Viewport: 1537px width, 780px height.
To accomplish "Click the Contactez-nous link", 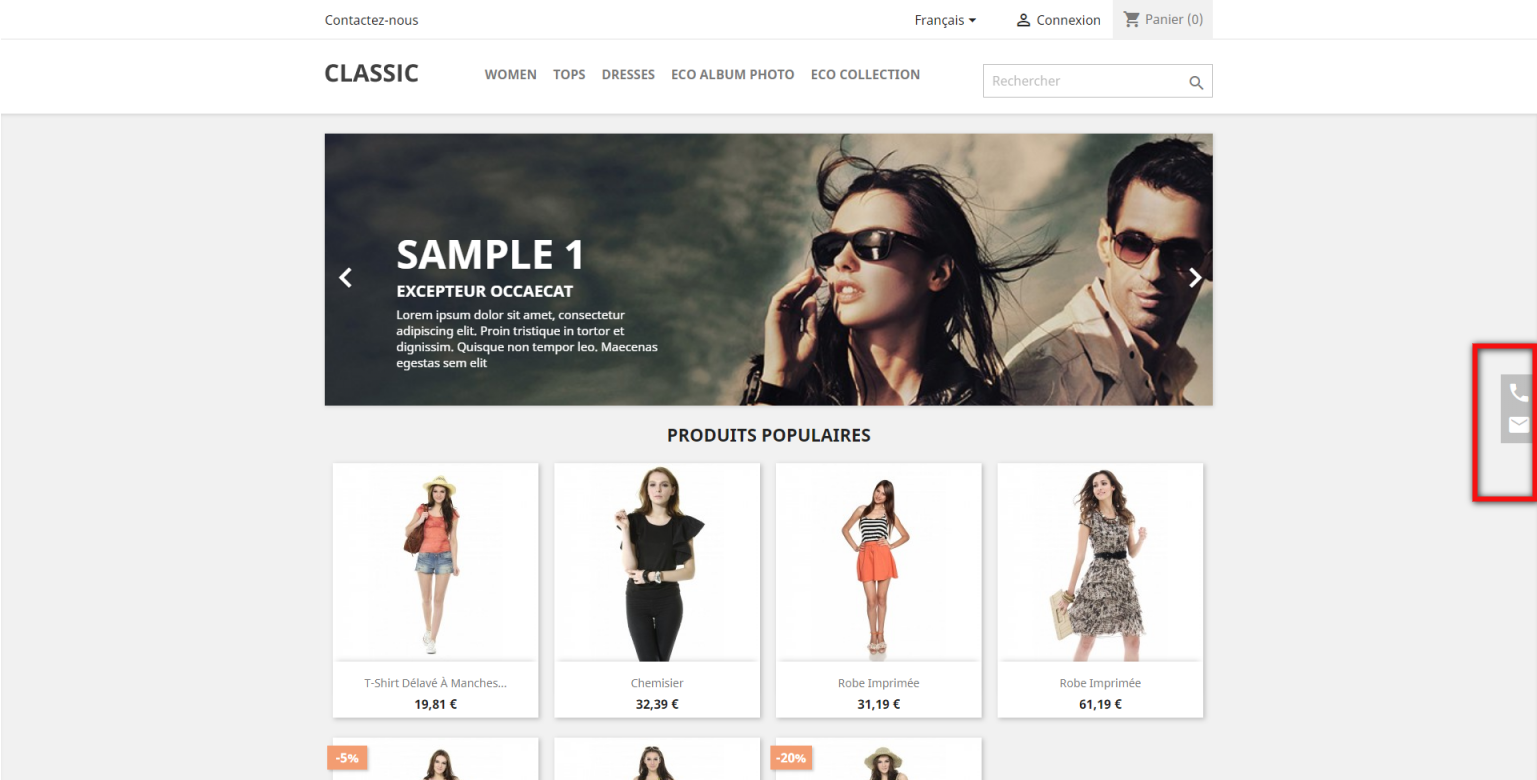I will point(371,20).
